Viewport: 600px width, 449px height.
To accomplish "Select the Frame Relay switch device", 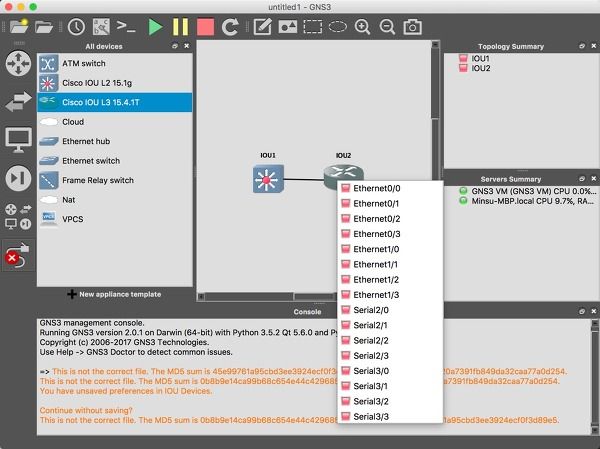I will [115, 180].
